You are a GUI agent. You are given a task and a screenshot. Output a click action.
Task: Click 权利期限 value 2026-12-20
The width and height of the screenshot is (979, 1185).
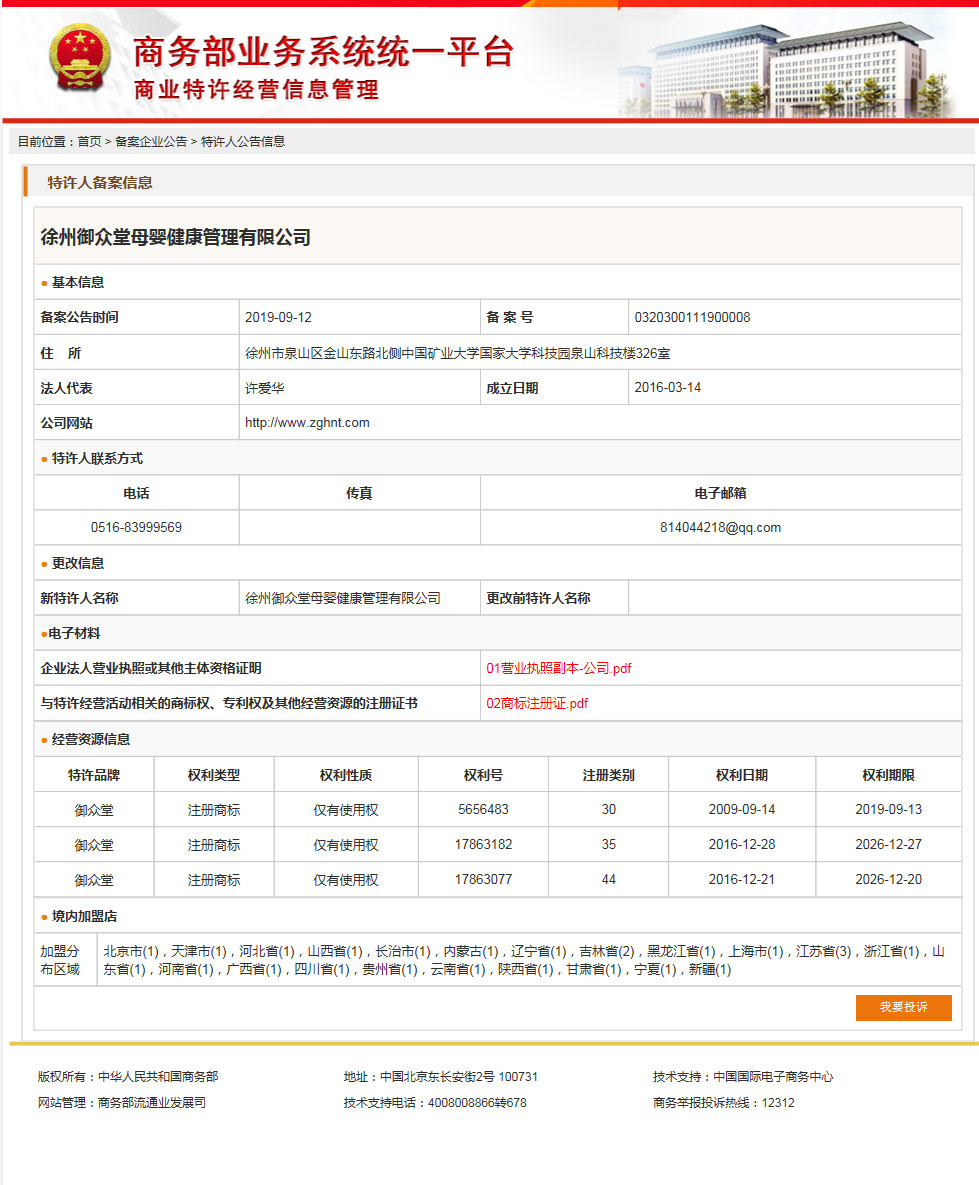click(x=888, y=879)
